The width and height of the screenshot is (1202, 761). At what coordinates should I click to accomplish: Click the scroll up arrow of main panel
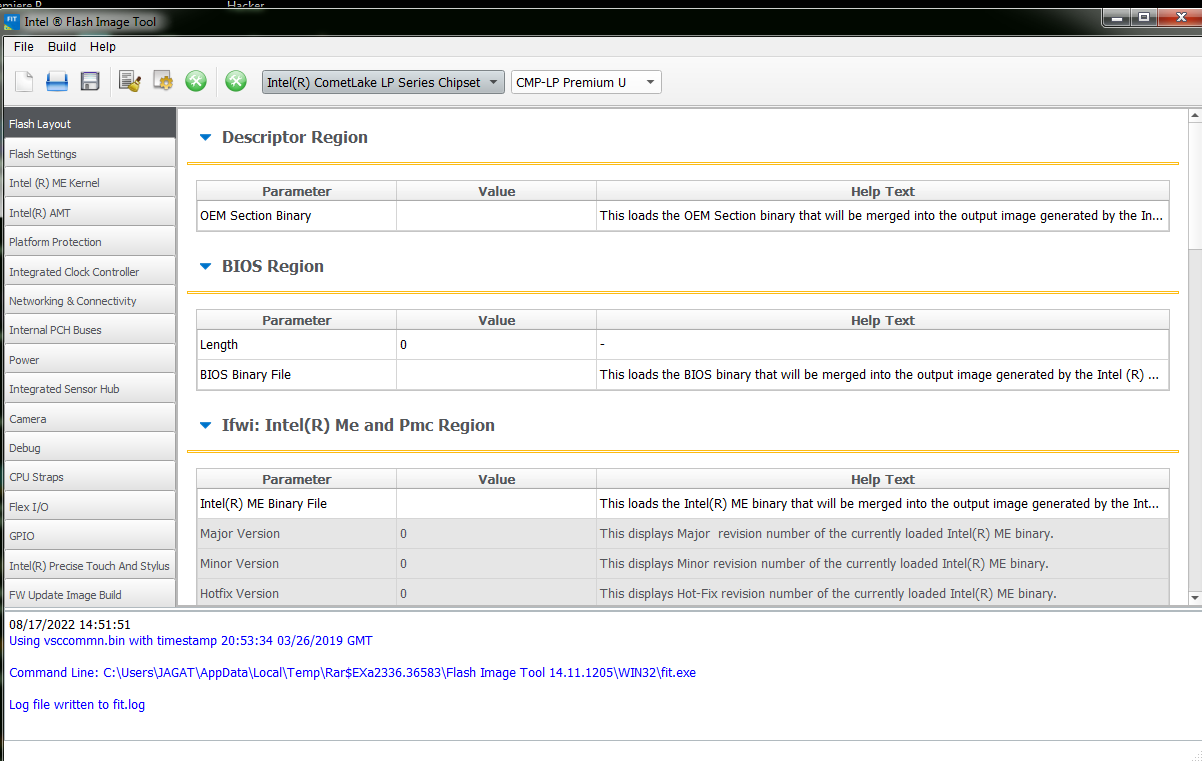[1194, 116]
